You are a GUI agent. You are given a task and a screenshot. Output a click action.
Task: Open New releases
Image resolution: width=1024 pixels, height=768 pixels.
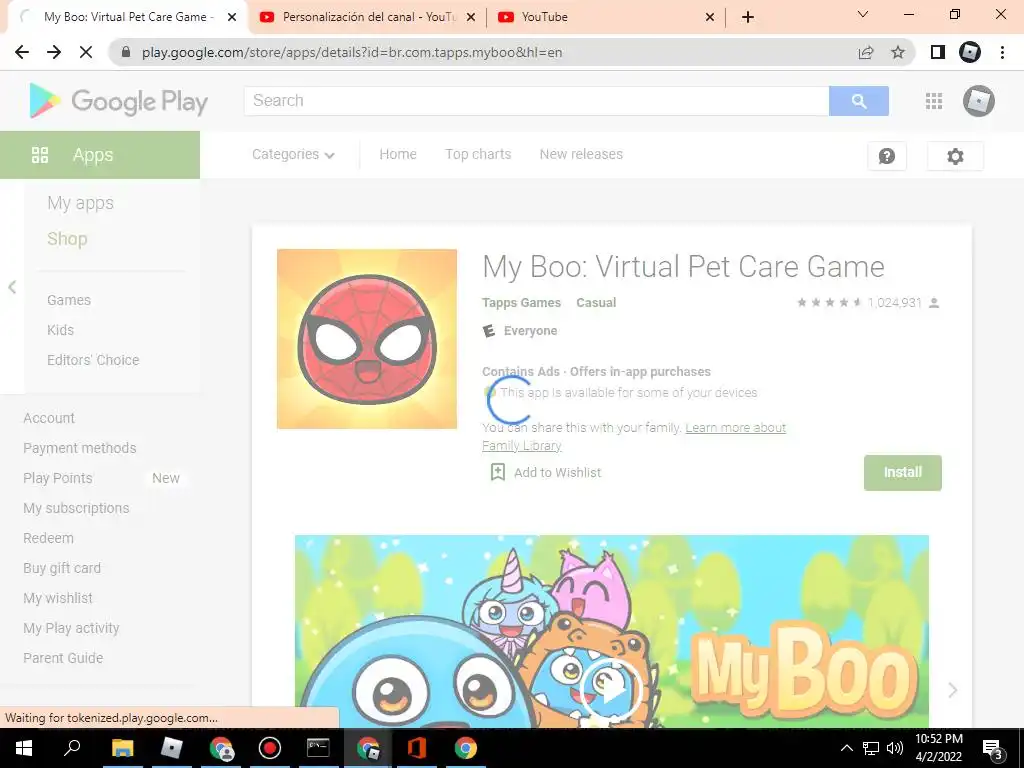[x=581, y=154]
